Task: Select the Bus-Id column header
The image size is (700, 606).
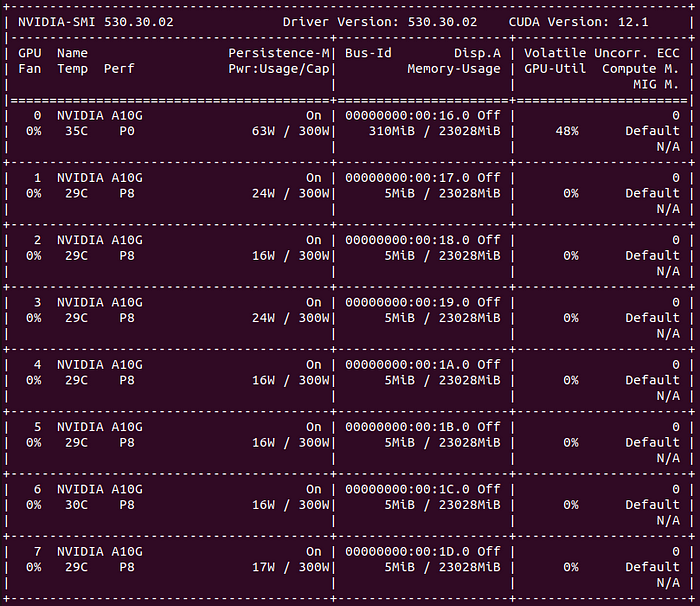Action: point(368,53)
